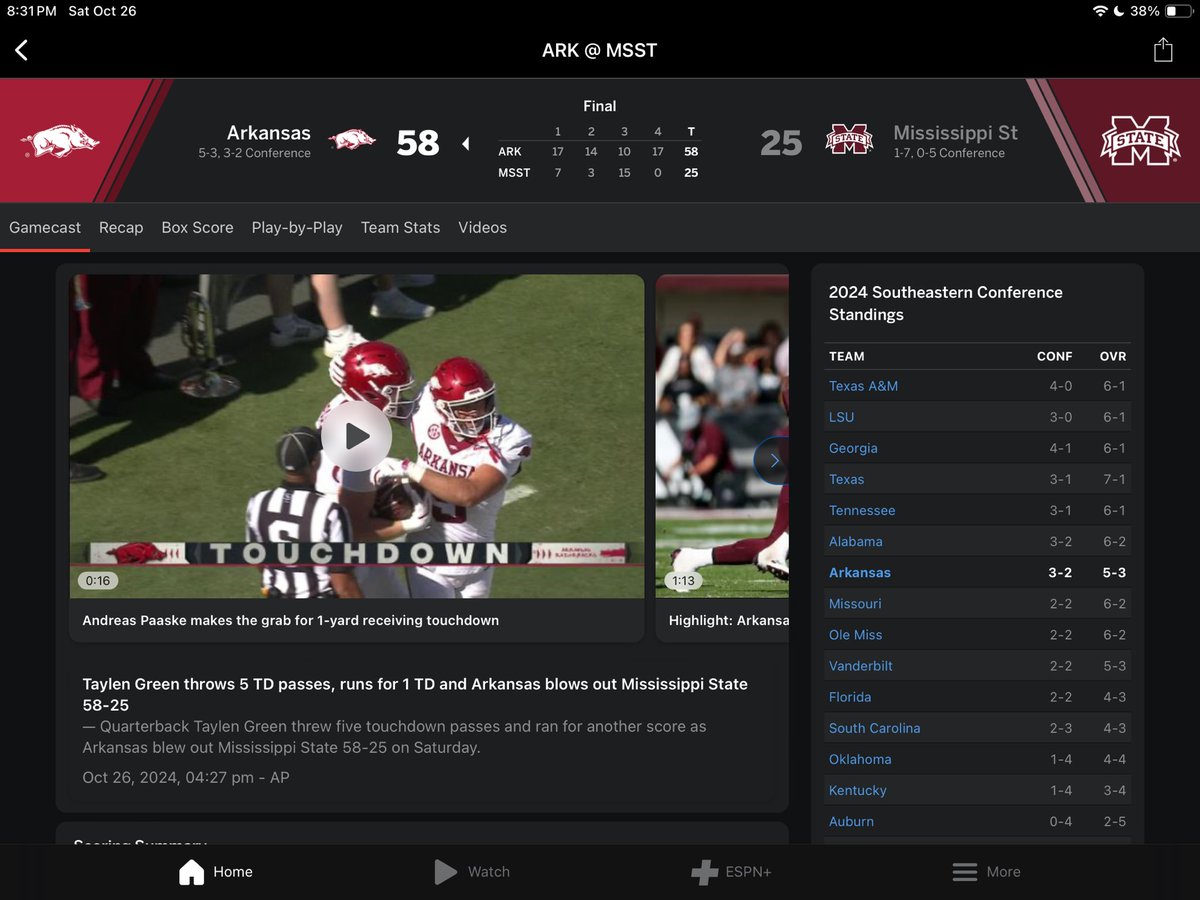Open the share icon
1200x900 pixels.
(x=1163, y=50)
